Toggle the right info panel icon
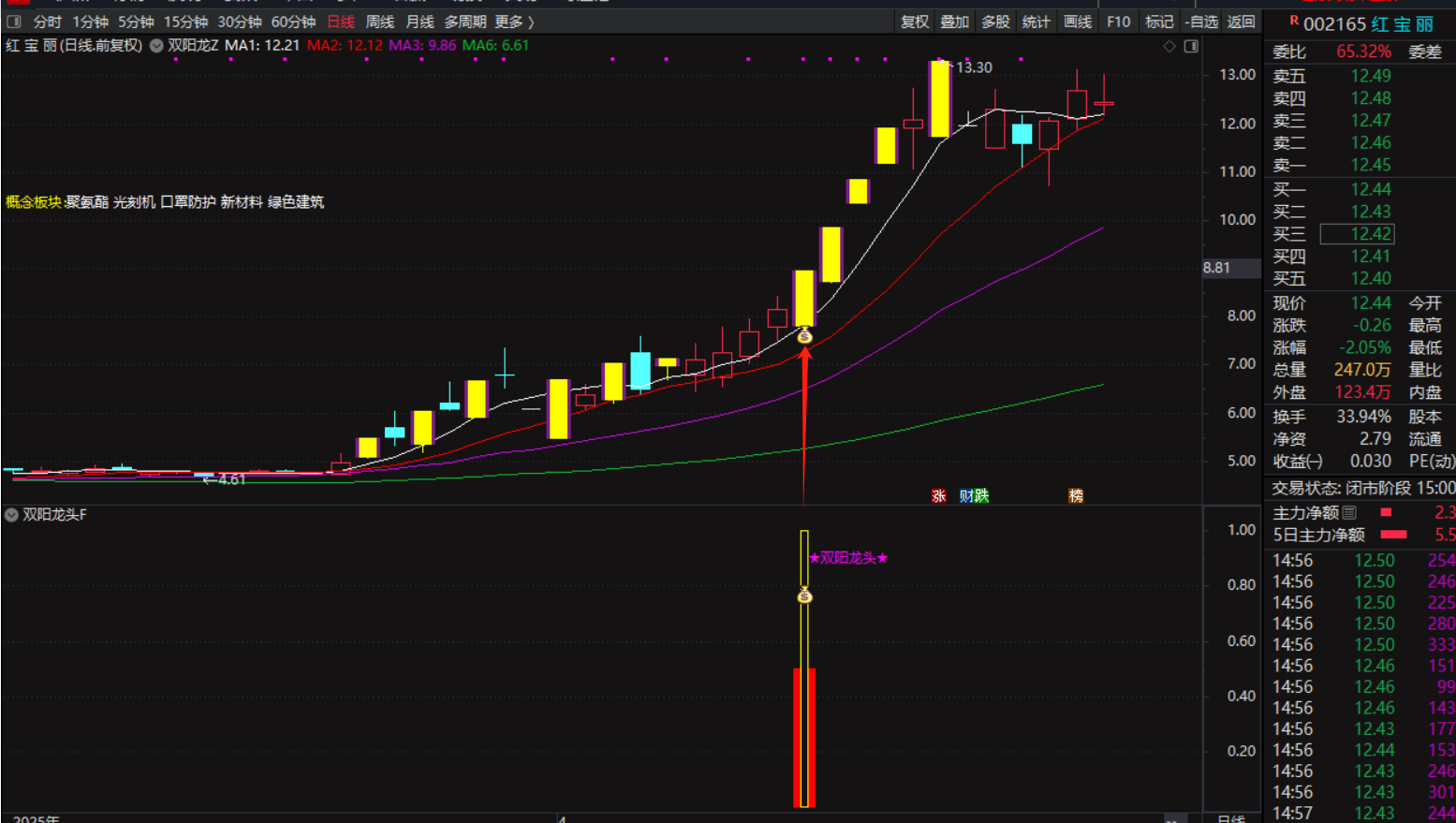This screenshot has height=823, width=1456. click(x=1191, y=46)
